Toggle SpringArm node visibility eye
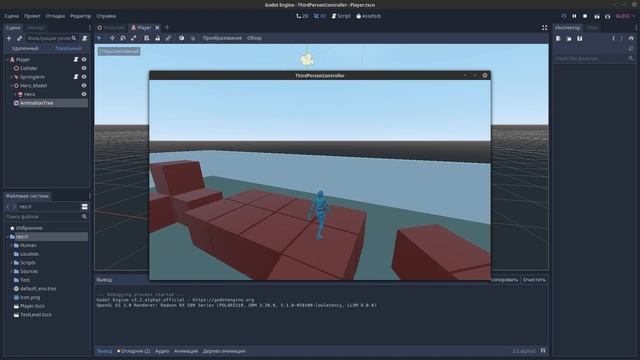Viewport: 640px width, 360px height. tap(84, 77)
